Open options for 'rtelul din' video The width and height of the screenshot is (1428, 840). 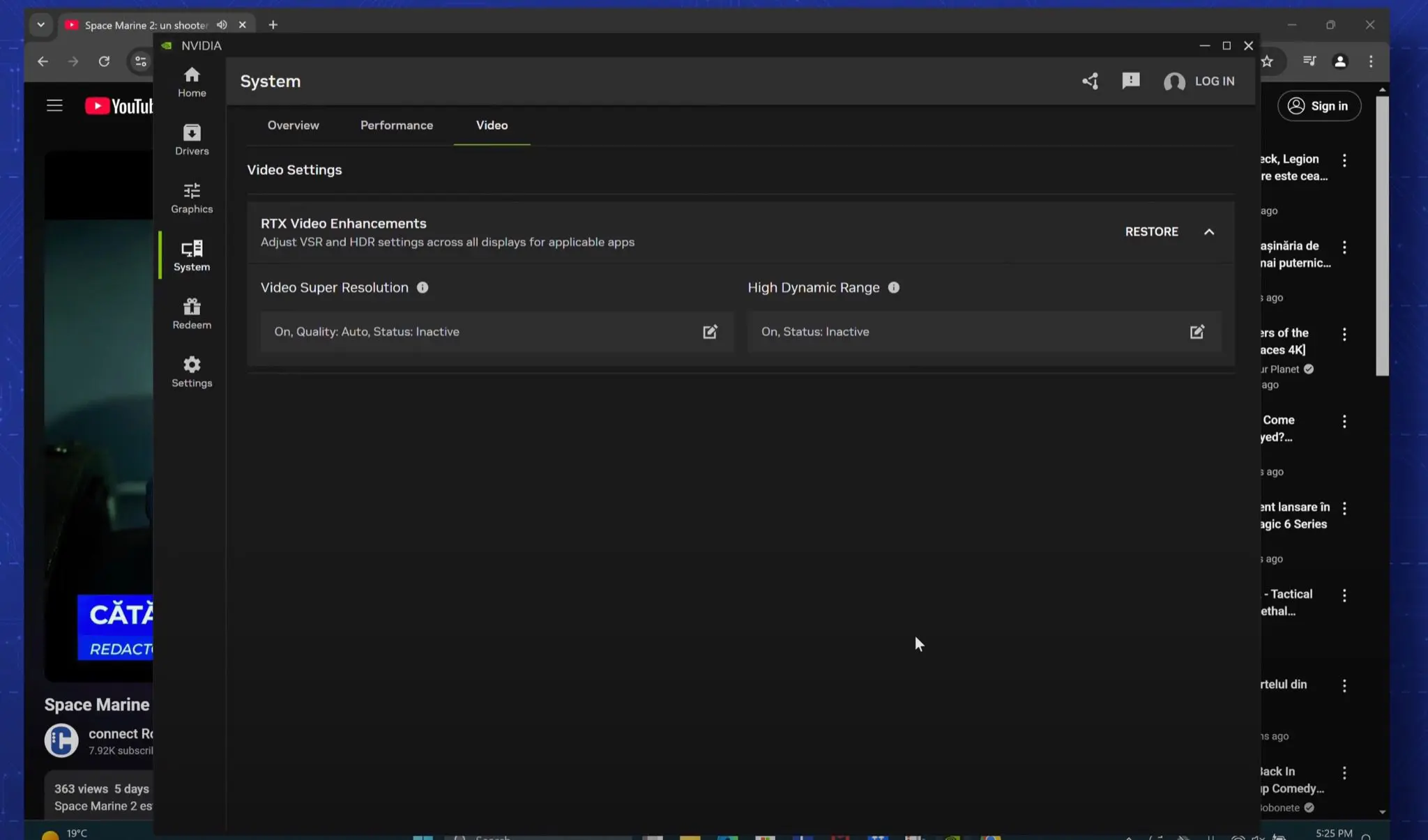click(x=1344, y=686)
